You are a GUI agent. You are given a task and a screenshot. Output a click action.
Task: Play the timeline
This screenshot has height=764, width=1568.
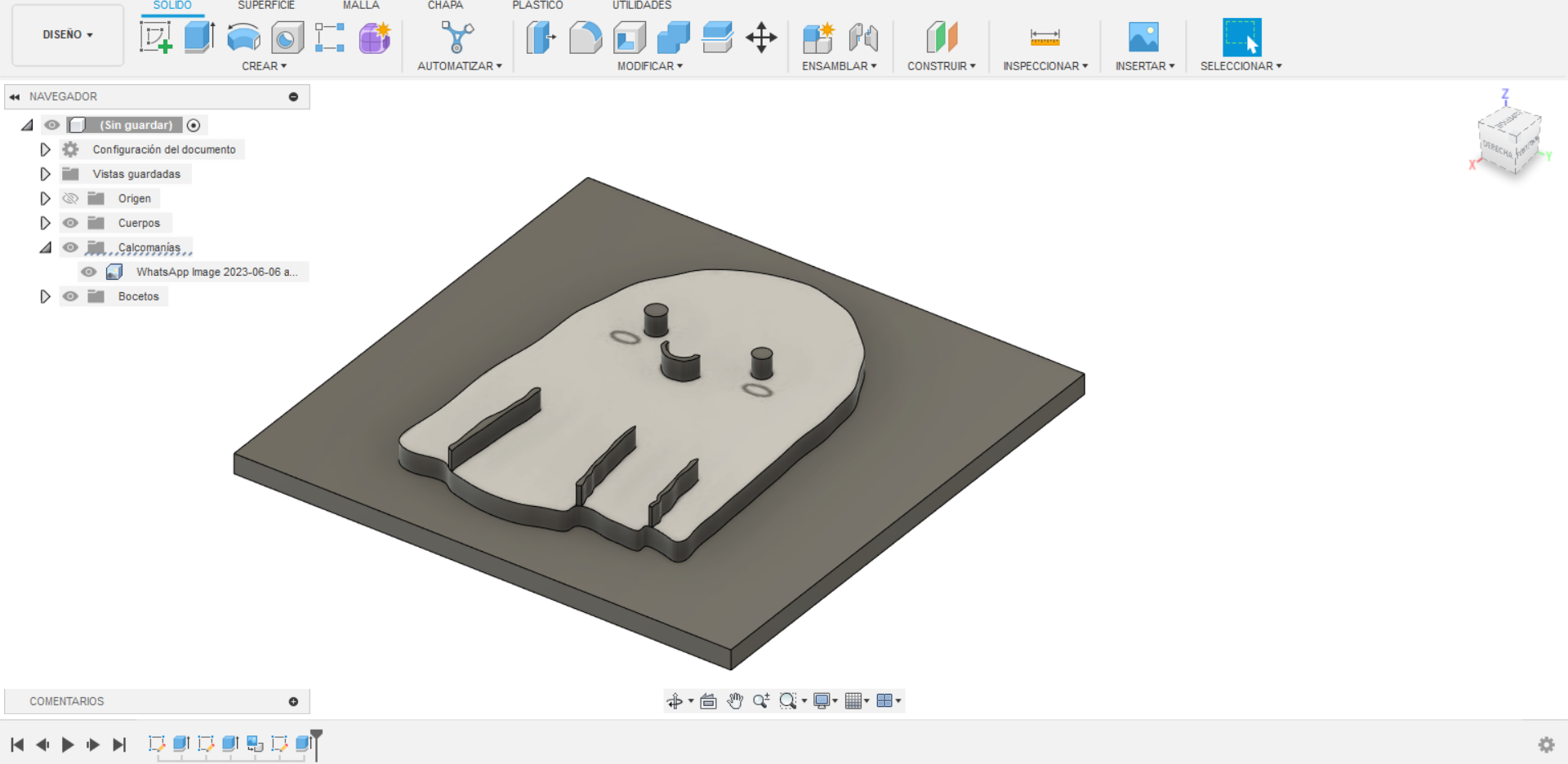(68, 744)
